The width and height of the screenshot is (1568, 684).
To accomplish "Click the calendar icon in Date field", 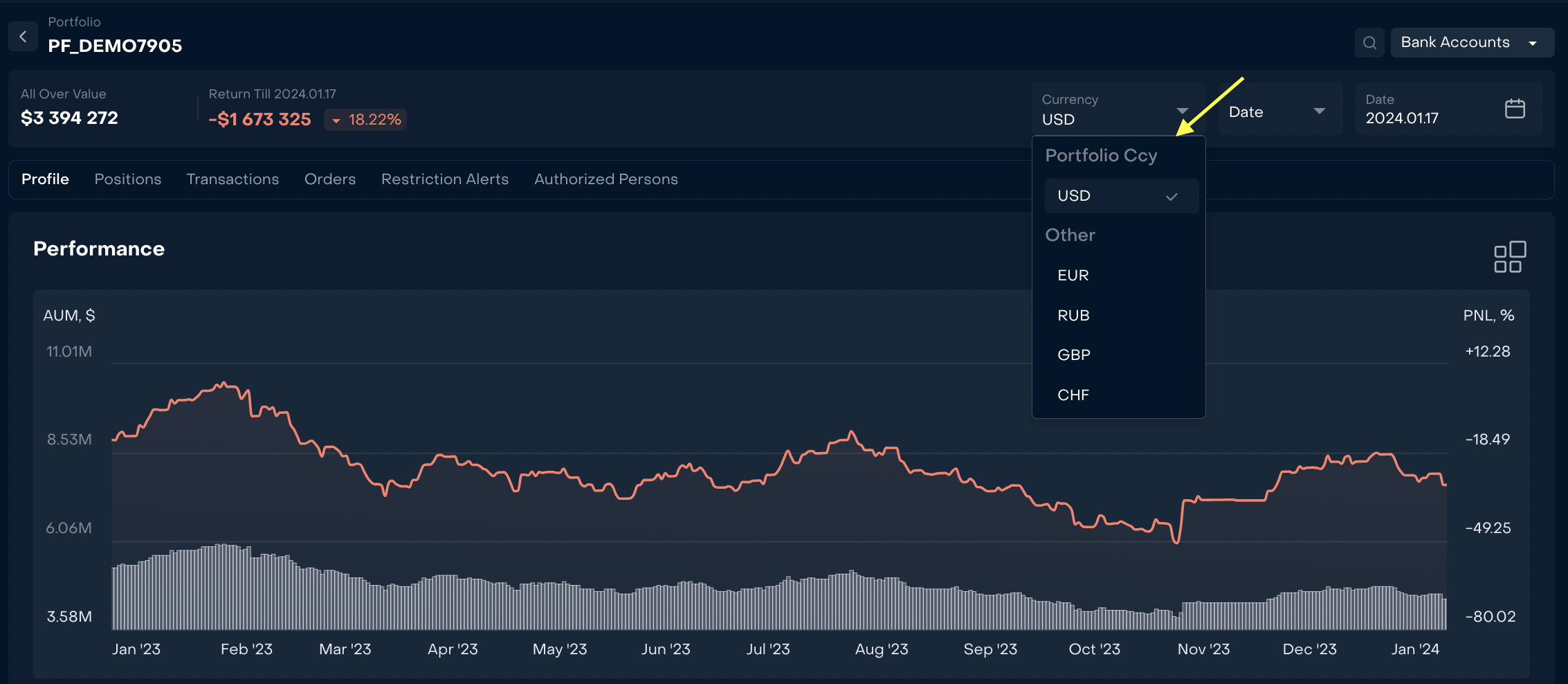I will [x=1515, y=109].
